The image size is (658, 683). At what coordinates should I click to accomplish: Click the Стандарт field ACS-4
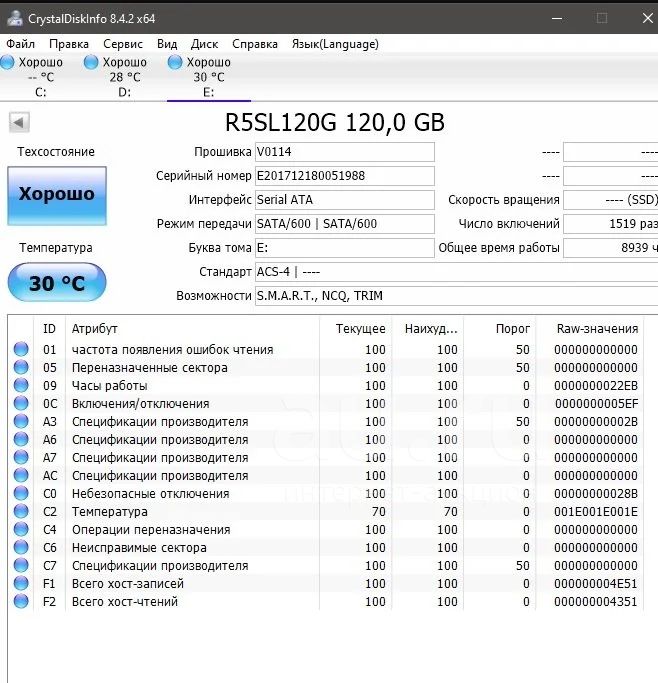click(x=456, y=272)
